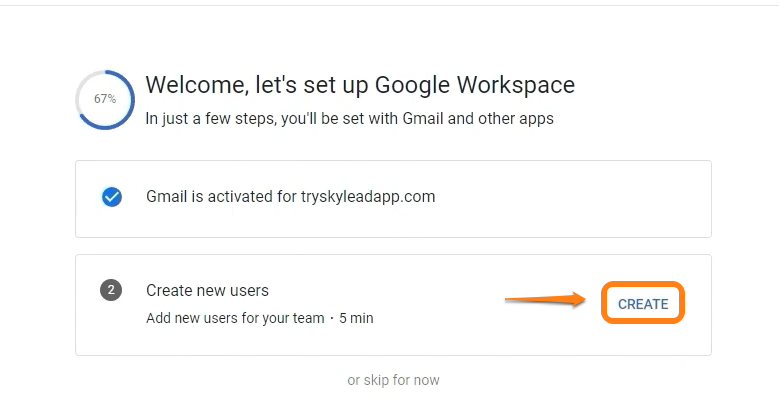This screenshot has height=403, width=779.
Task: Click the blue Gmail activated checkmark
Action: [x=112, y=197]
